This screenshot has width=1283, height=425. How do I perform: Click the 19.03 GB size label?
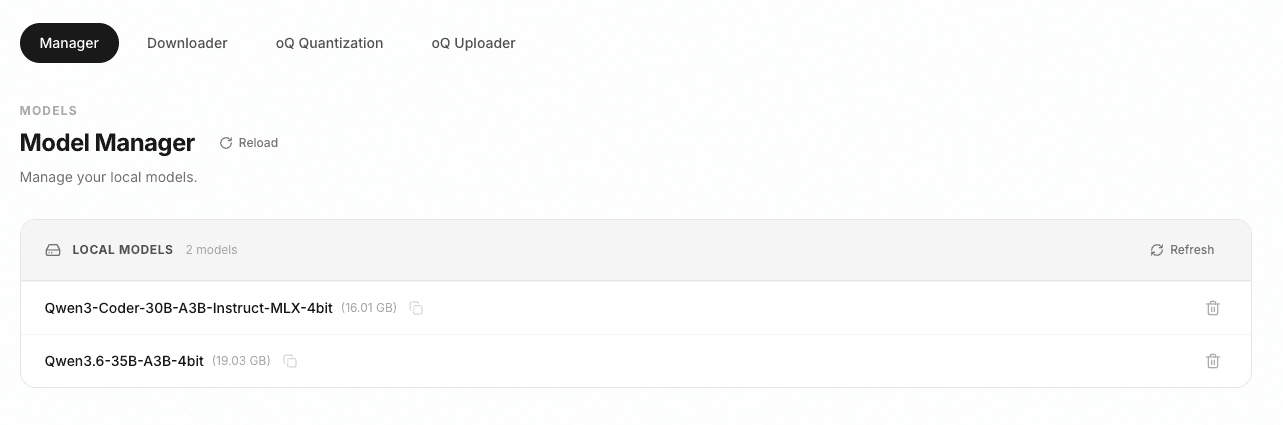point(241,361)
